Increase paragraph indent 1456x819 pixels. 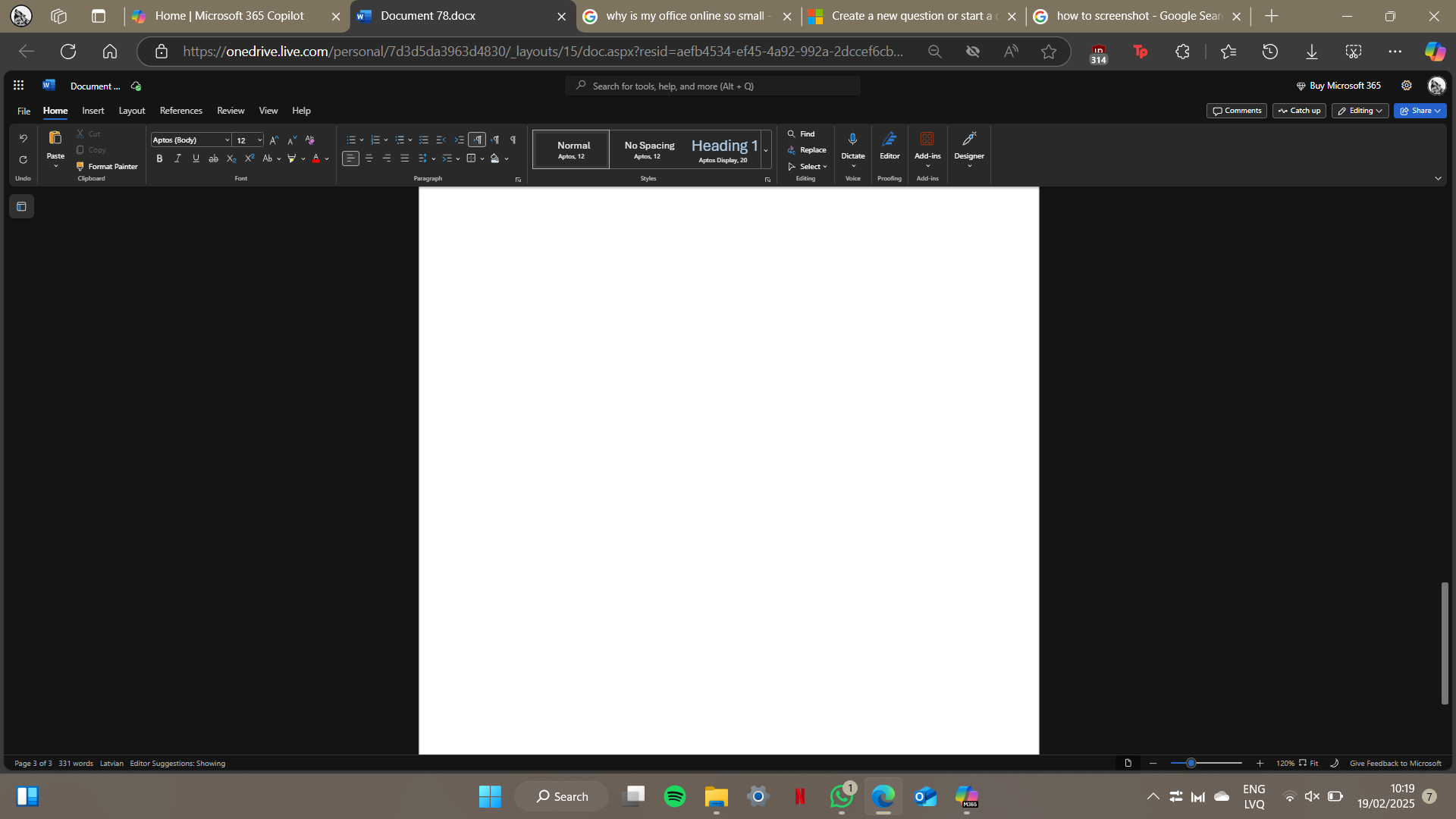click(459, 140)
